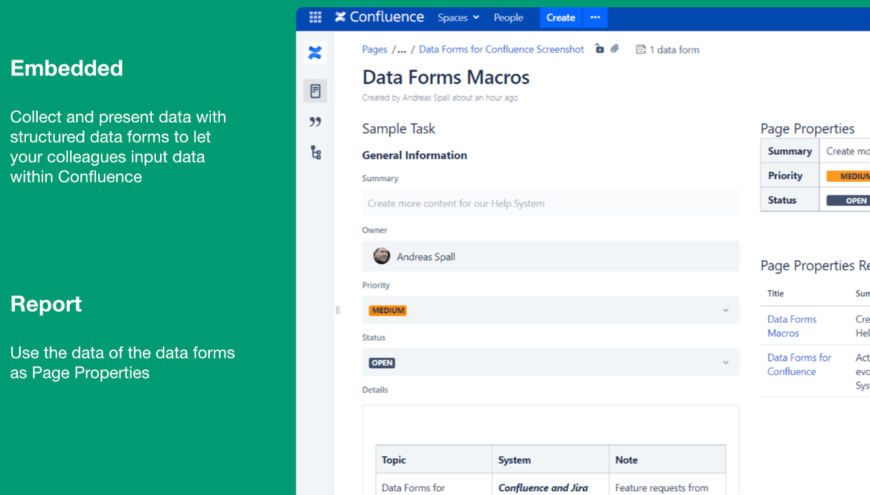This screenshot has height=495, width=870.
Task: Open Pages icon in the sidebar
Action: tap(315, 91)
